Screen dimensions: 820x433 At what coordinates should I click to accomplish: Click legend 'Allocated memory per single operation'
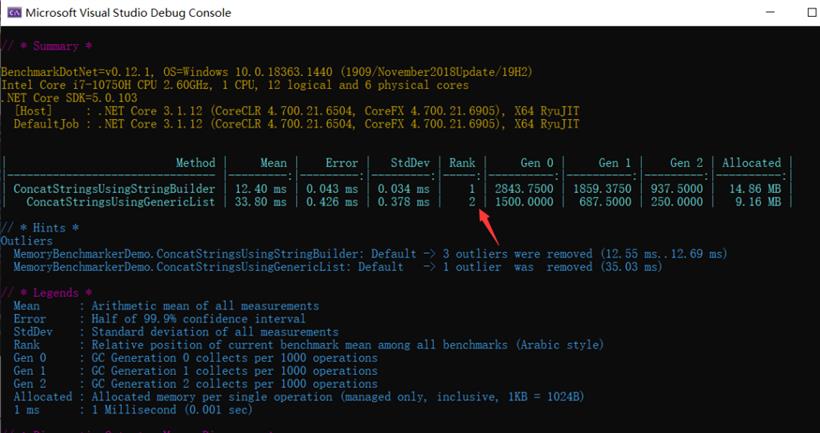tap(338, 397)
